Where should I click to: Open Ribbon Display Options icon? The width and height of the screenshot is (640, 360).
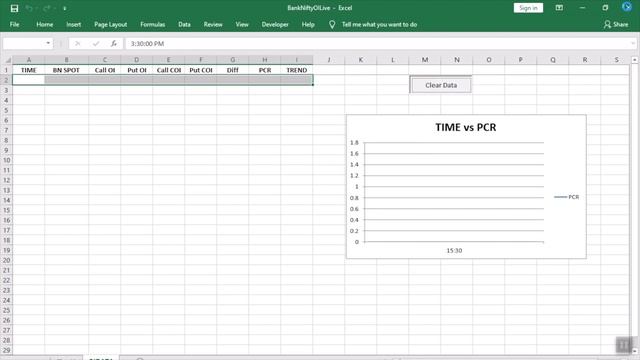(559, 8)
